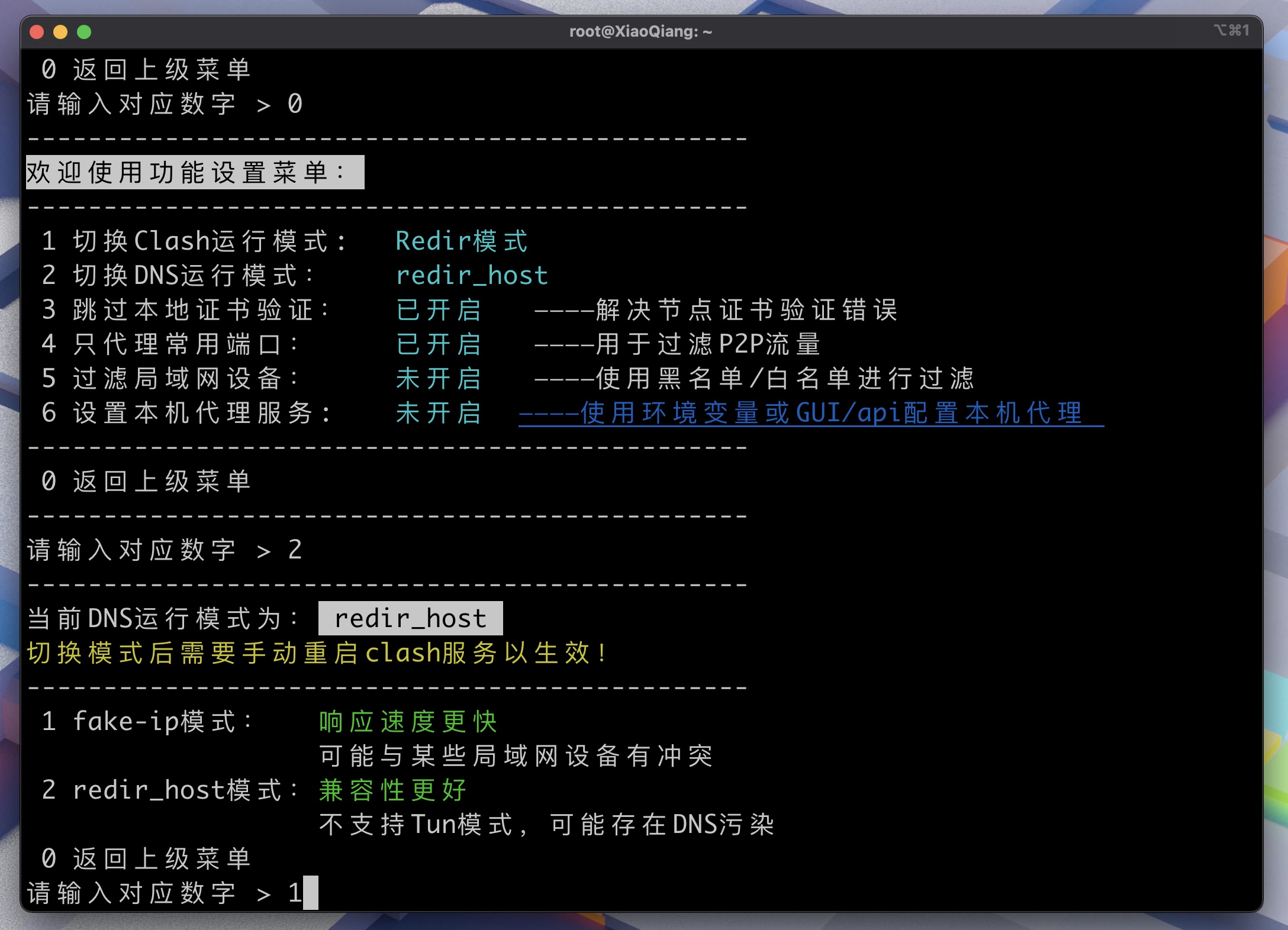Click the 未开启 status for 设置本机代理服务
Viewport: 1288px width, 930px height.
pyautogui.click(x=438, y=413)
